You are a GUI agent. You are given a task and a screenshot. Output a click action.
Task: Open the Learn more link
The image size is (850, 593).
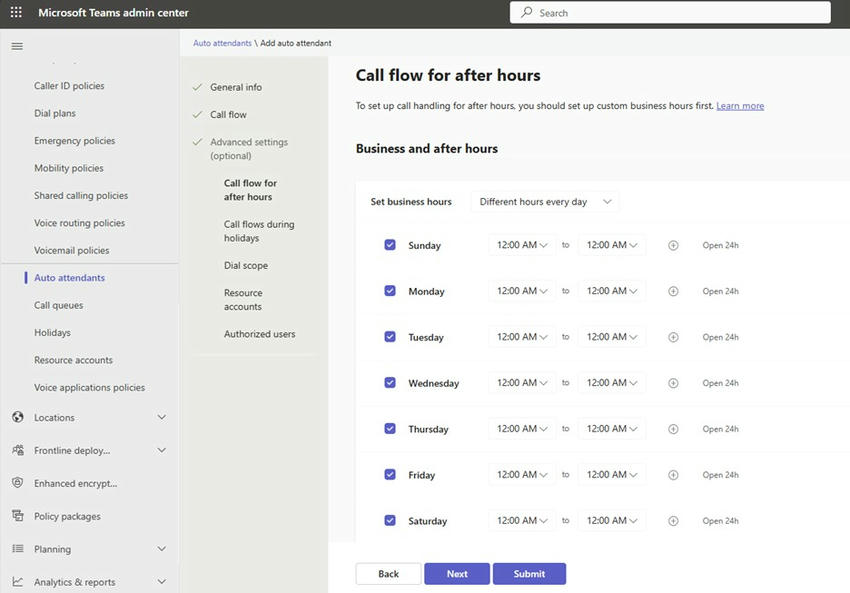click(740, 106)
